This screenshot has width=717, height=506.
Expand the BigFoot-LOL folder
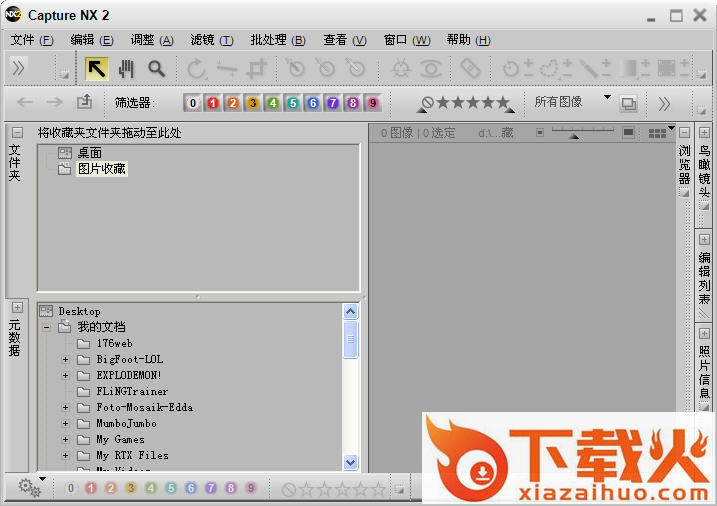[x=65, y=360]
